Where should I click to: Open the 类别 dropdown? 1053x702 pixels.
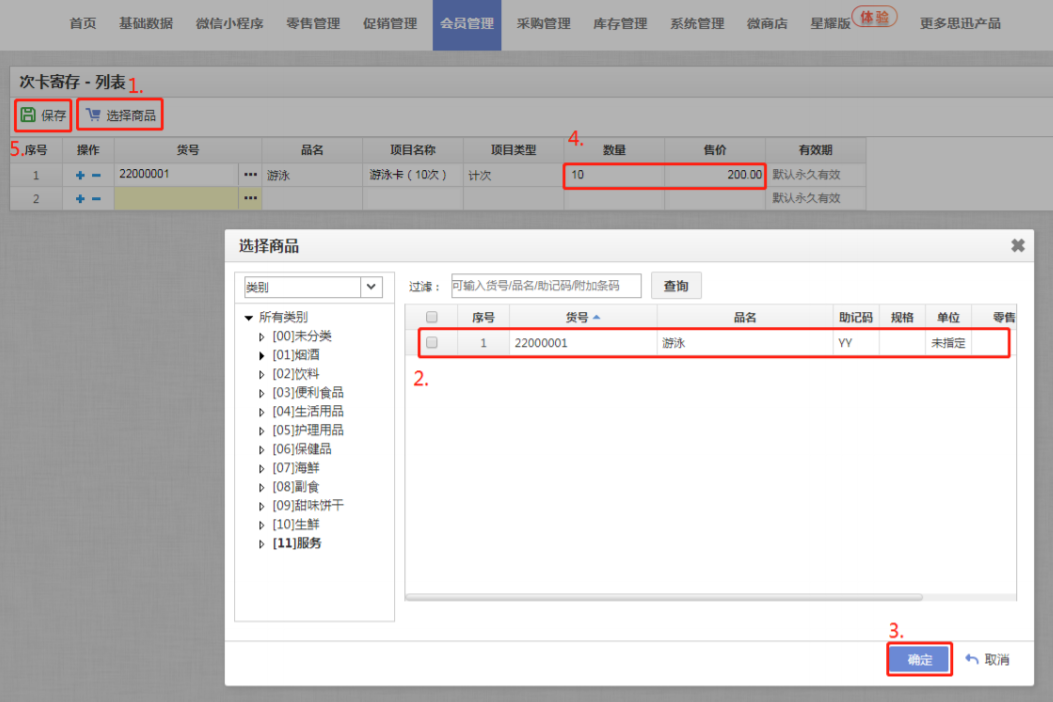click(371, 287)
